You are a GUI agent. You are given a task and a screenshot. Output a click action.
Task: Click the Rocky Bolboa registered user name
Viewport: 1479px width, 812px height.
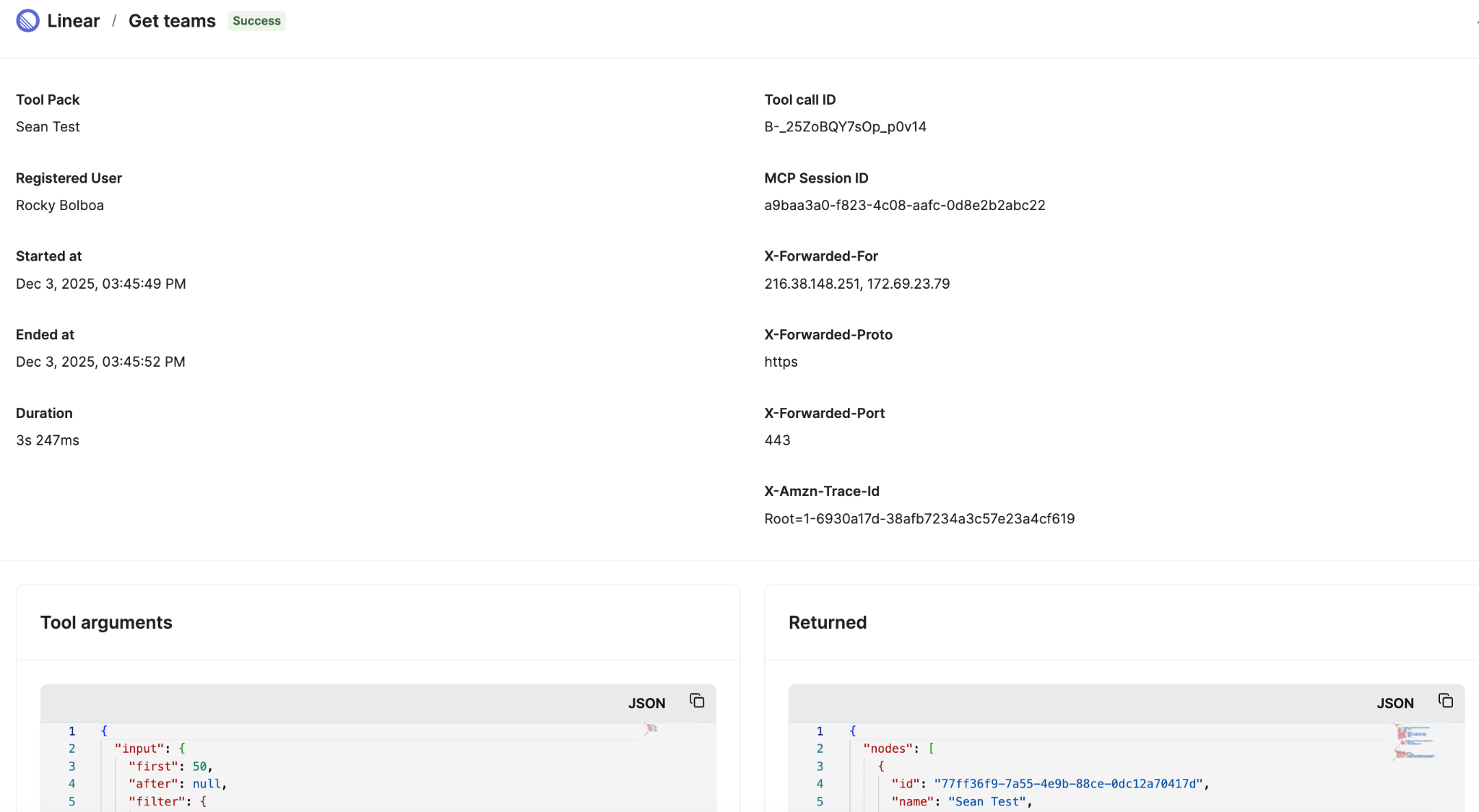coord(60,206)
